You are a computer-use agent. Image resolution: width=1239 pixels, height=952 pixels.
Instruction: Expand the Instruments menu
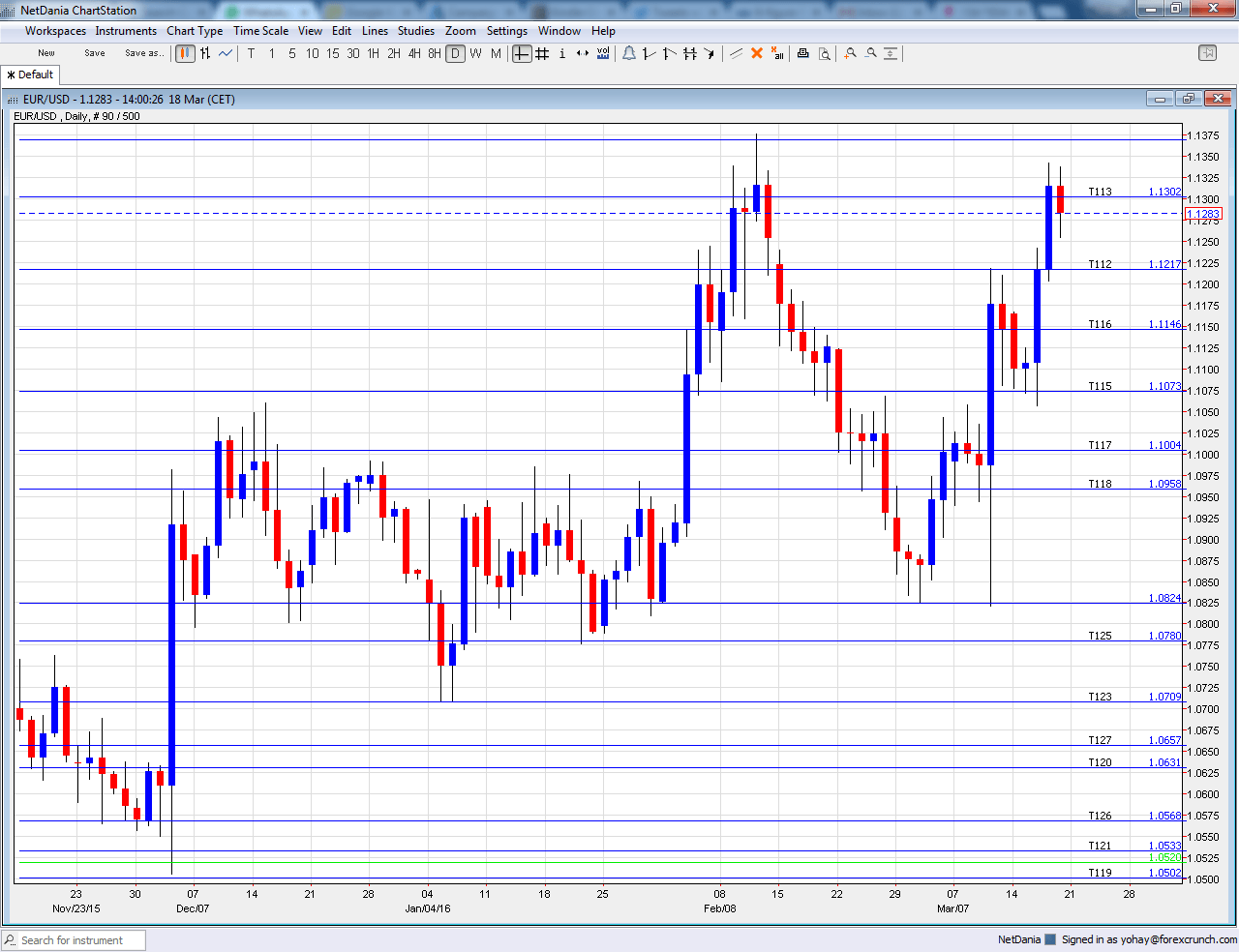point(126,30)
